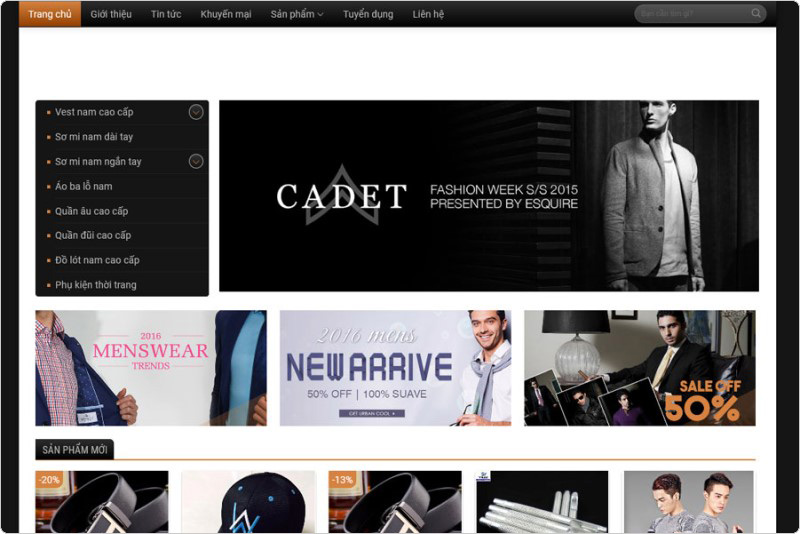Expand the Sản phẩm dropdown menu
The width and height of the screenshot is (800, 534).
297,14
